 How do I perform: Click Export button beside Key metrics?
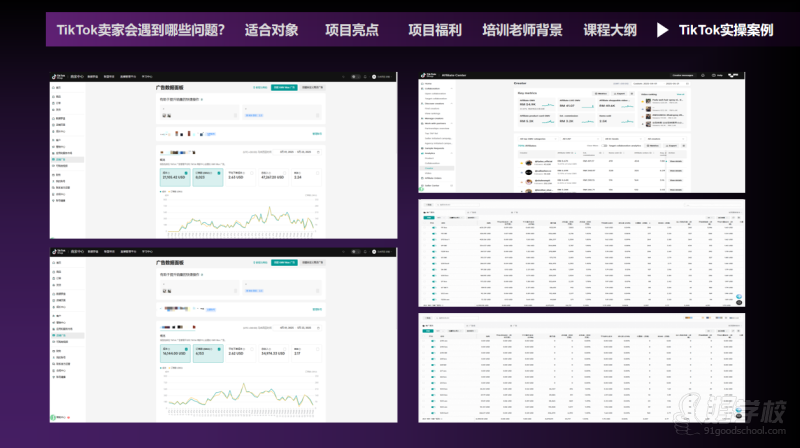tap(619, 93)
